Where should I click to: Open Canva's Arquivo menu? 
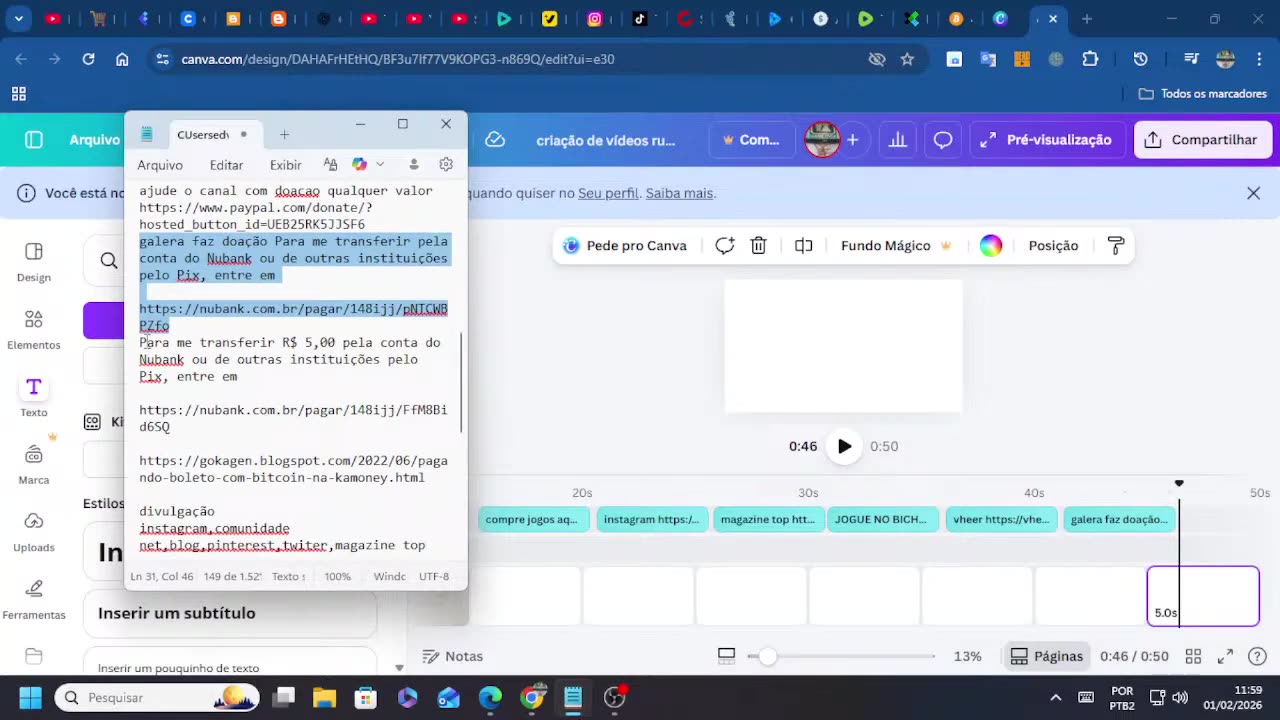(x=94, y=140)
